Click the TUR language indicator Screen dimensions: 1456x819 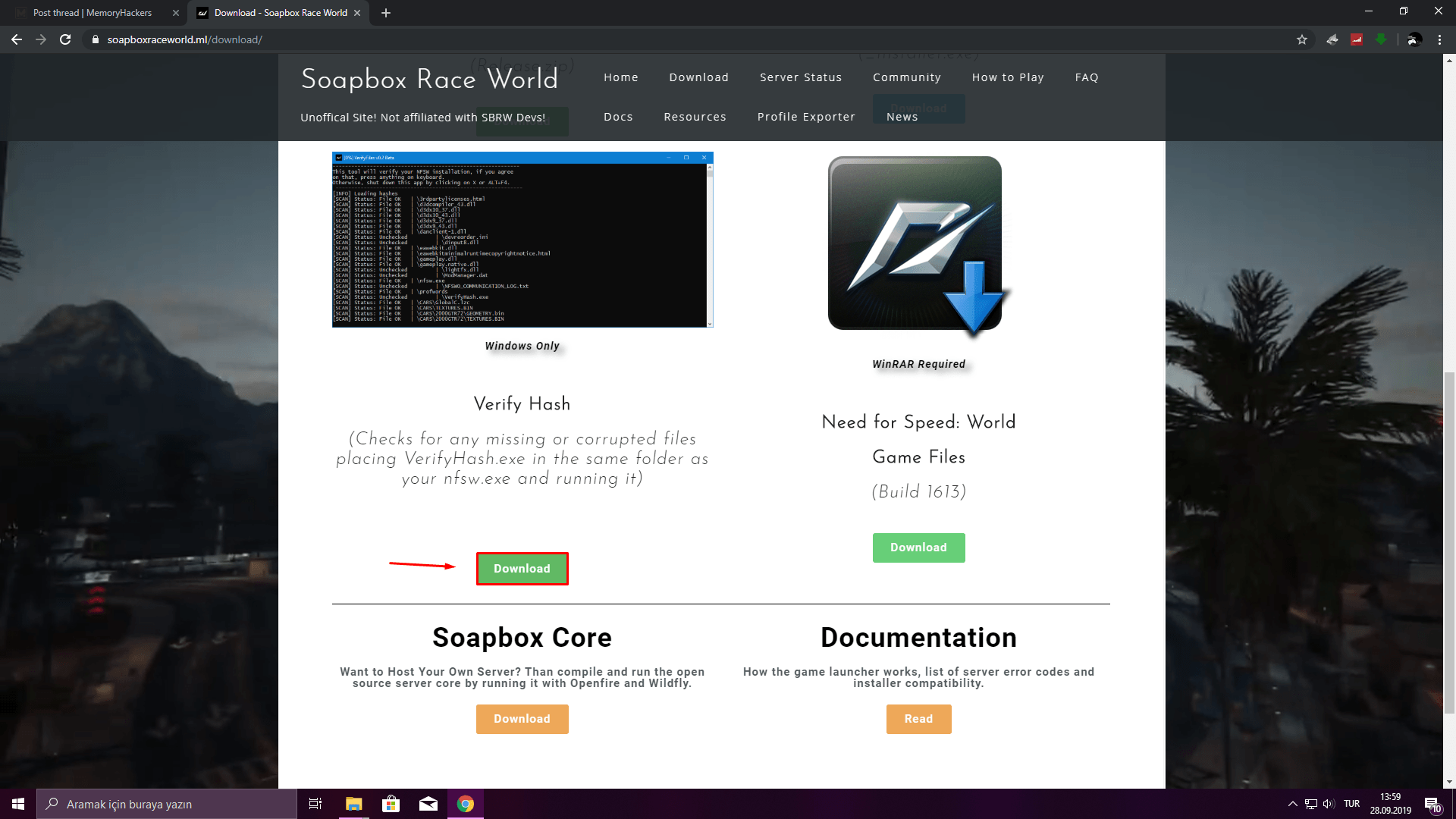1352,804
